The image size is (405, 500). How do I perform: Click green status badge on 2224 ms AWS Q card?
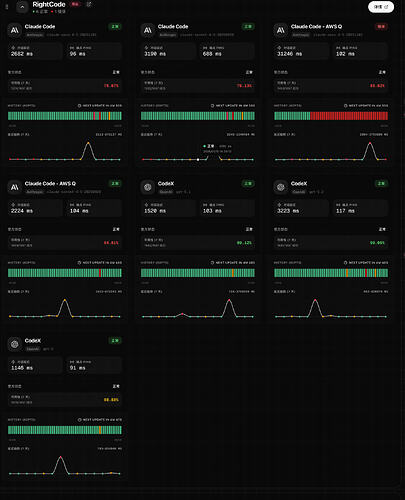coord(115,183)
